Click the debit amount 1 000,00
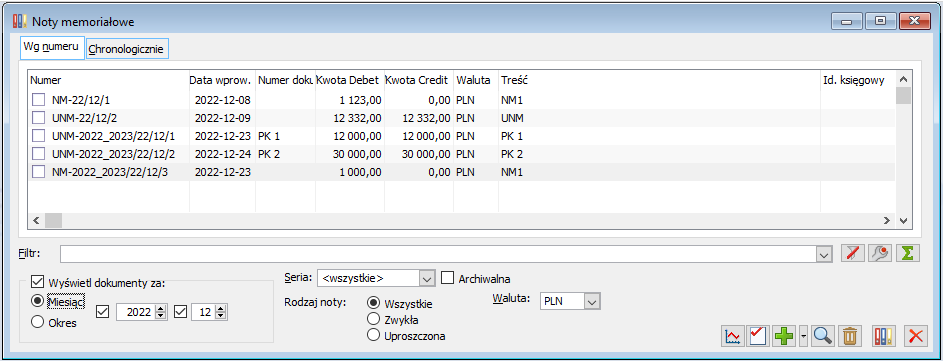 [x=360, y=172]
